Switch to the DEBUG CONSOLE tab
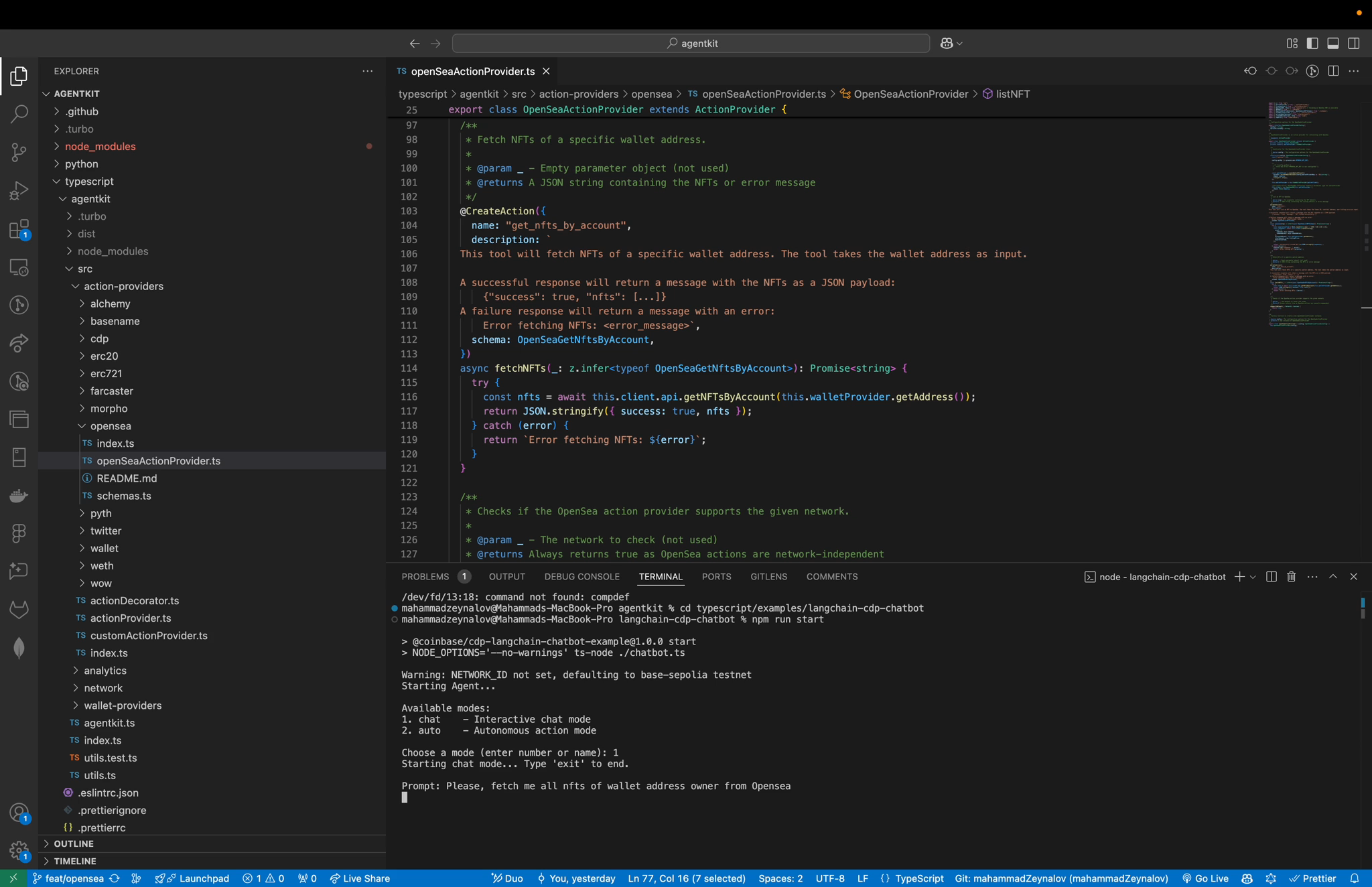This screenshot has width=1372, height=887. pos(581,577)
